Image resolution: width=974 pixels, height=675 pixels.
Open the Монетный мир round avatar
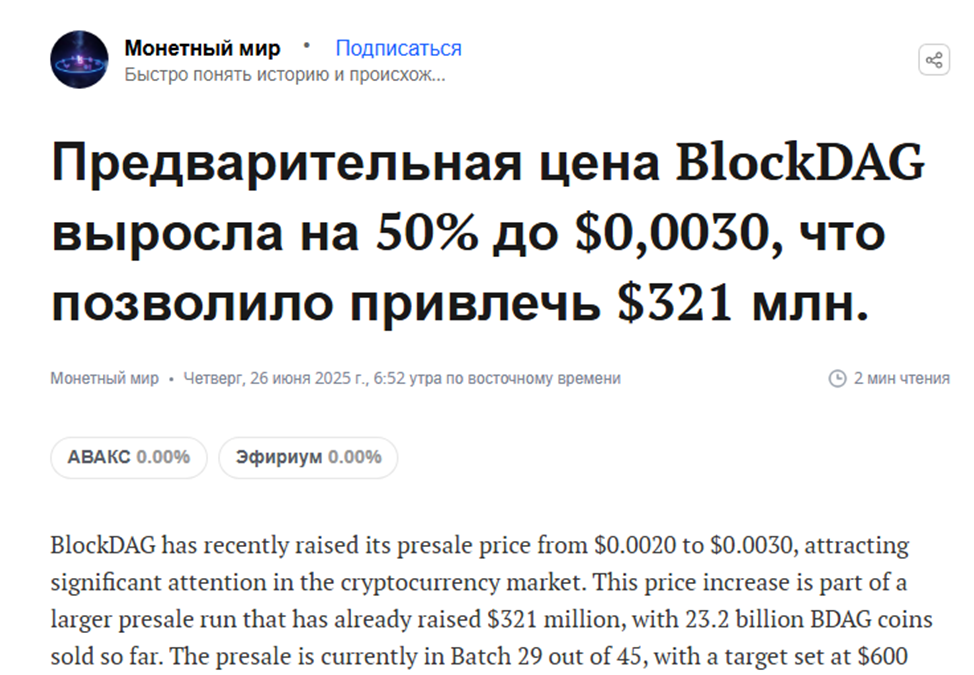pos(80,60)
